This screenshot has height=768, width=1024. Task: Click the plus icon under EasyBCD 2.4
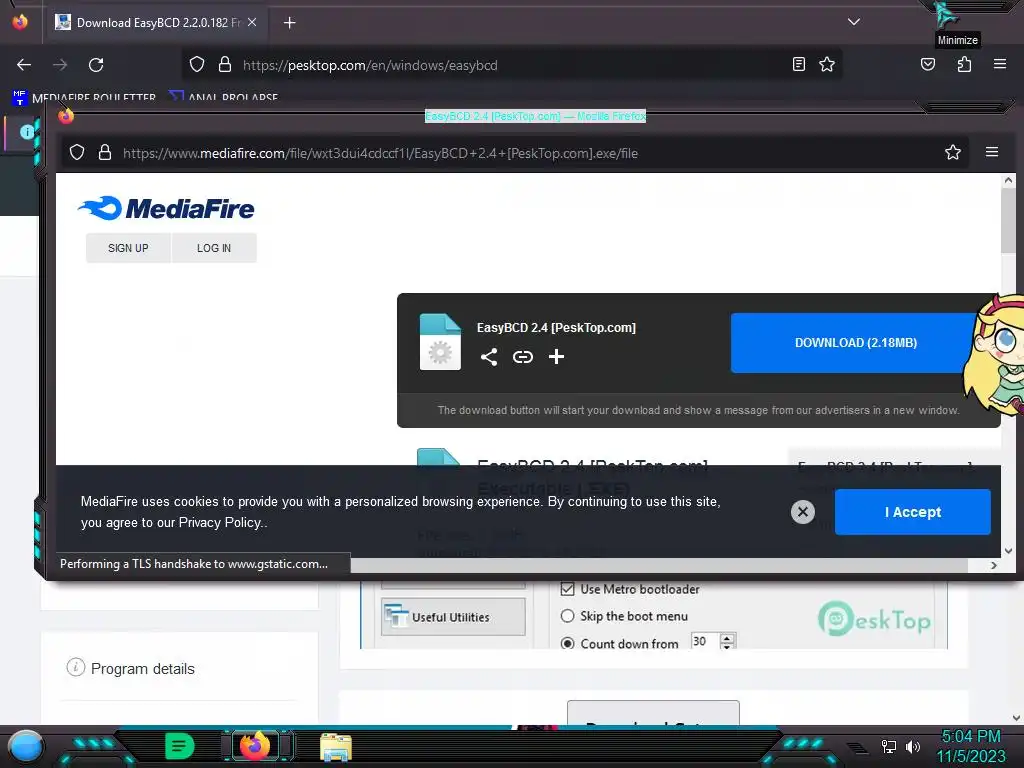tap(556, 357)
